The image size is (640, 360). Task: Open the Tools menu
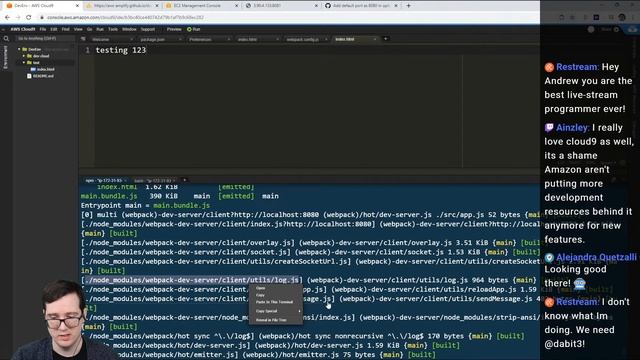pyautogui.click(x=113, y=29)
